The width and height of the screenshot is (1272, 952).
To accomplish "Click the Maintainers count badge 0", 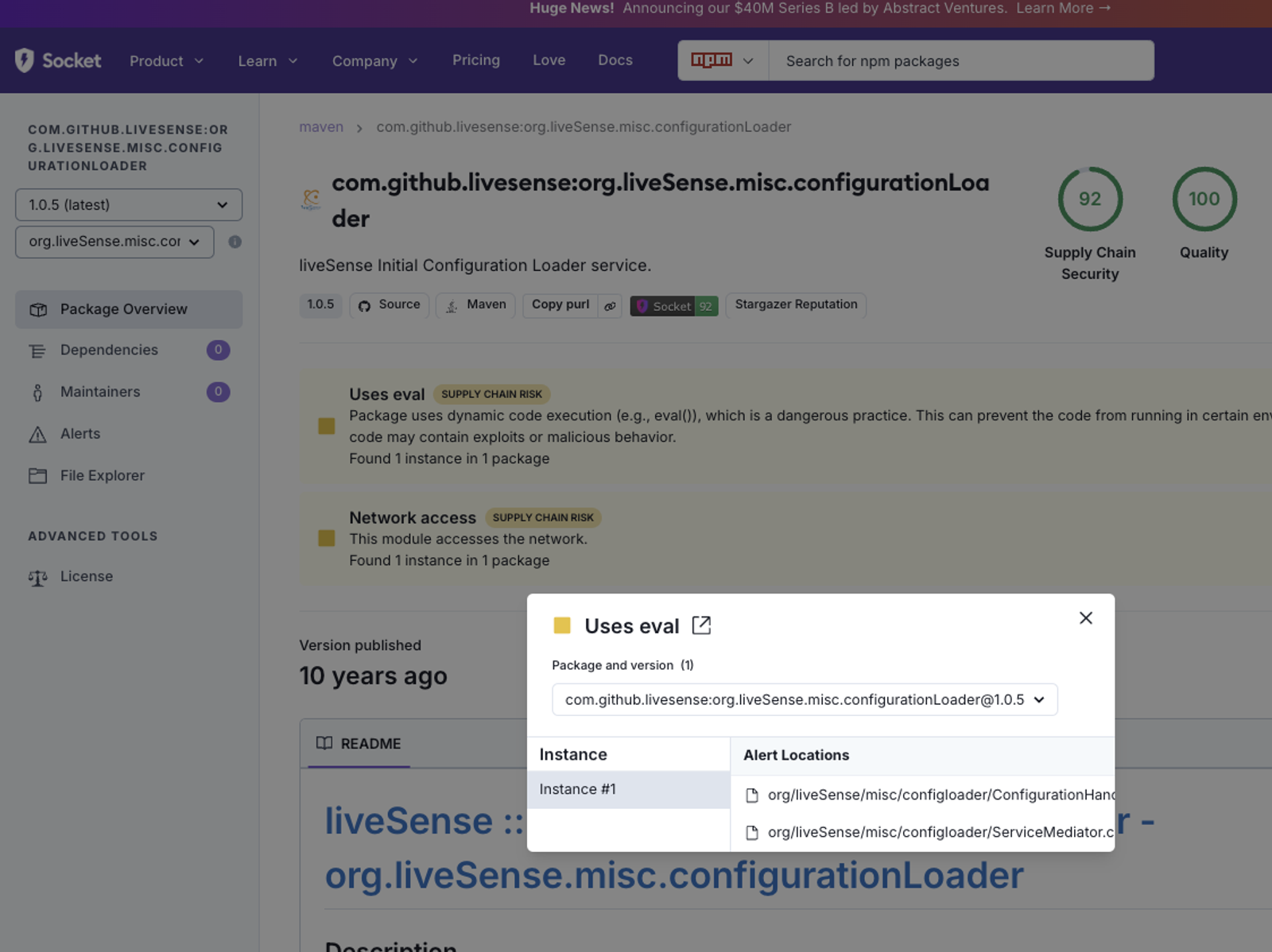I will (x=218, y=392).
